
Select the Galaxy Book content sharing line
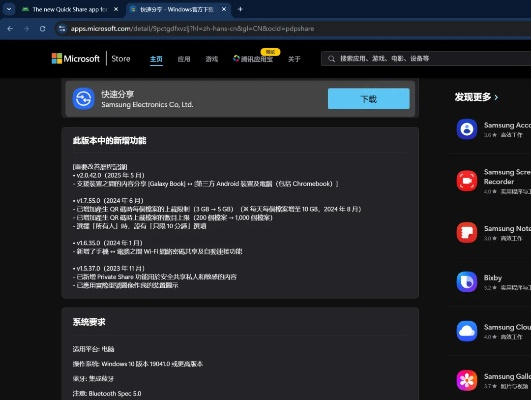click(205, 184)
